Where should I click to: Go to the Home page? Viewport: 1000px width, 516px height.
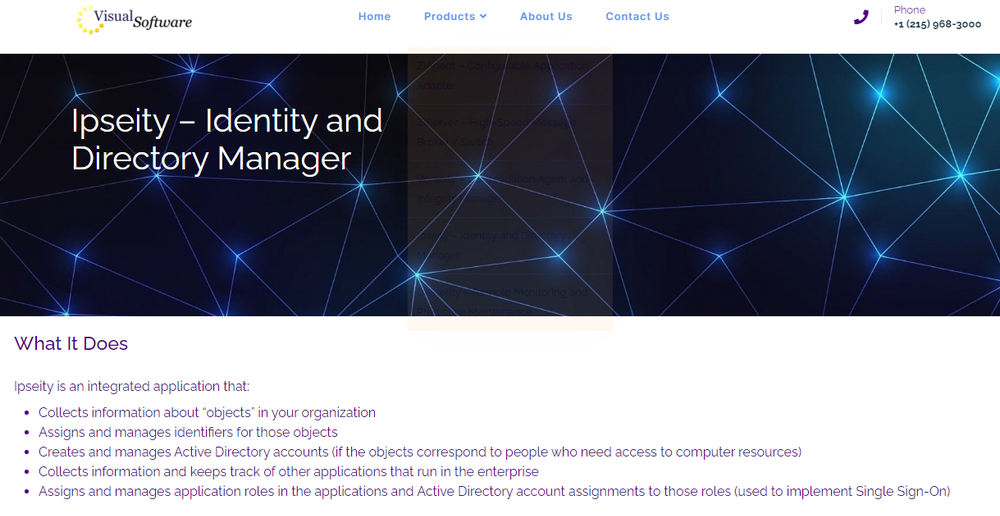(x=374, y=17)
